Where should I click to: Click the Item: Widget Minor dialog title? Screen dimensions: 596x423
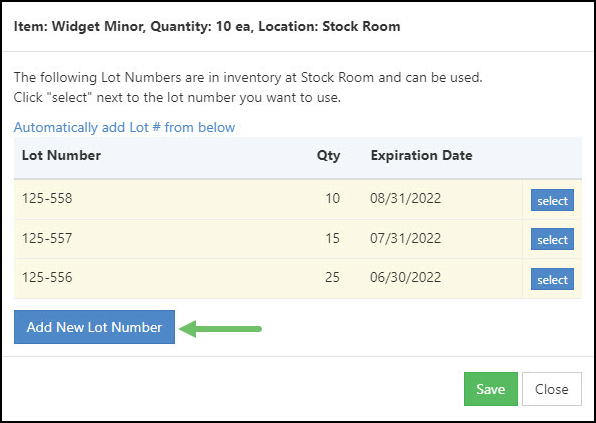click(x=207, y=27)
